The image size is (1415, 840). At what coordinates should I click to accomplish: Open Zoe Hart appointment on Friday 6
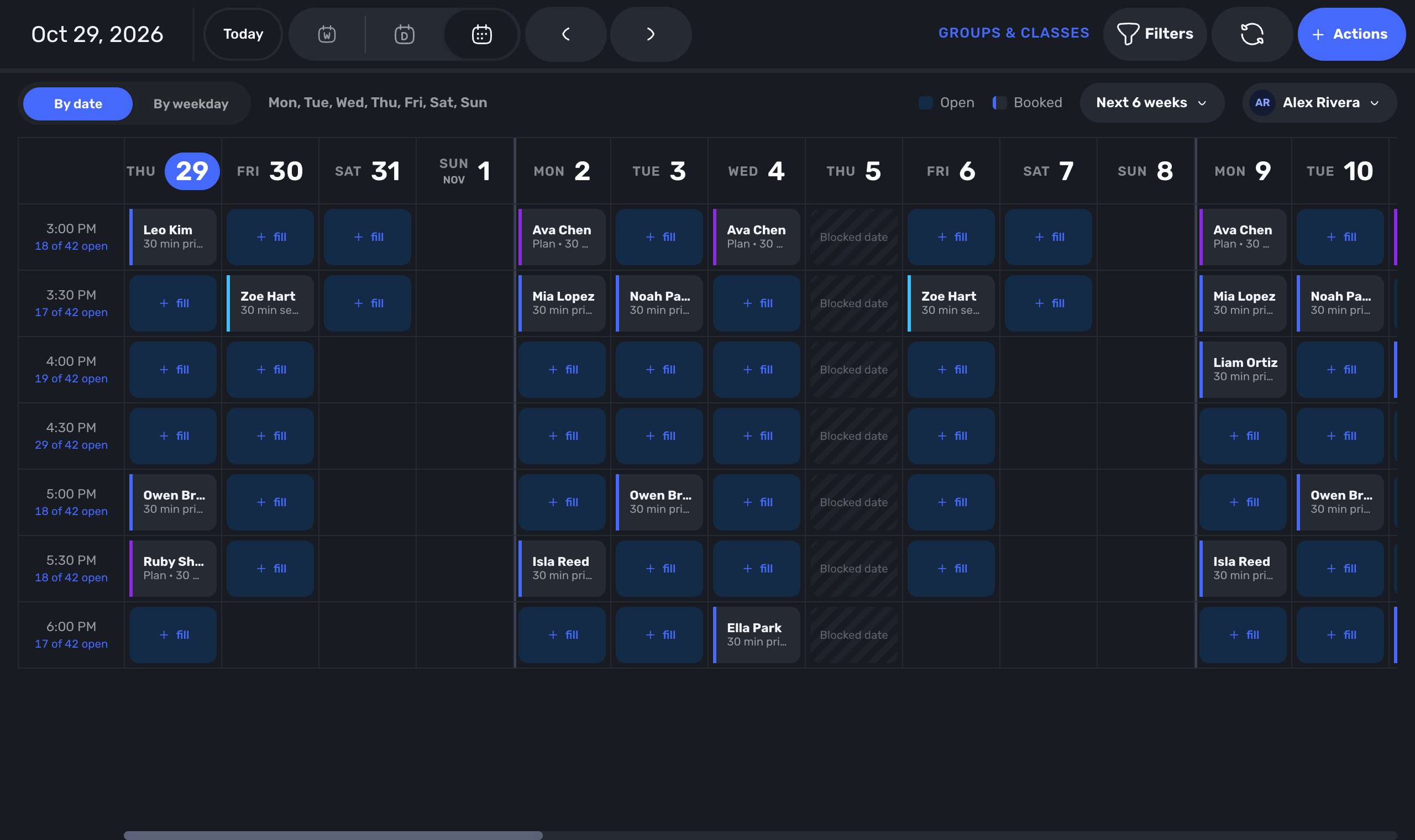coord(951,303)
